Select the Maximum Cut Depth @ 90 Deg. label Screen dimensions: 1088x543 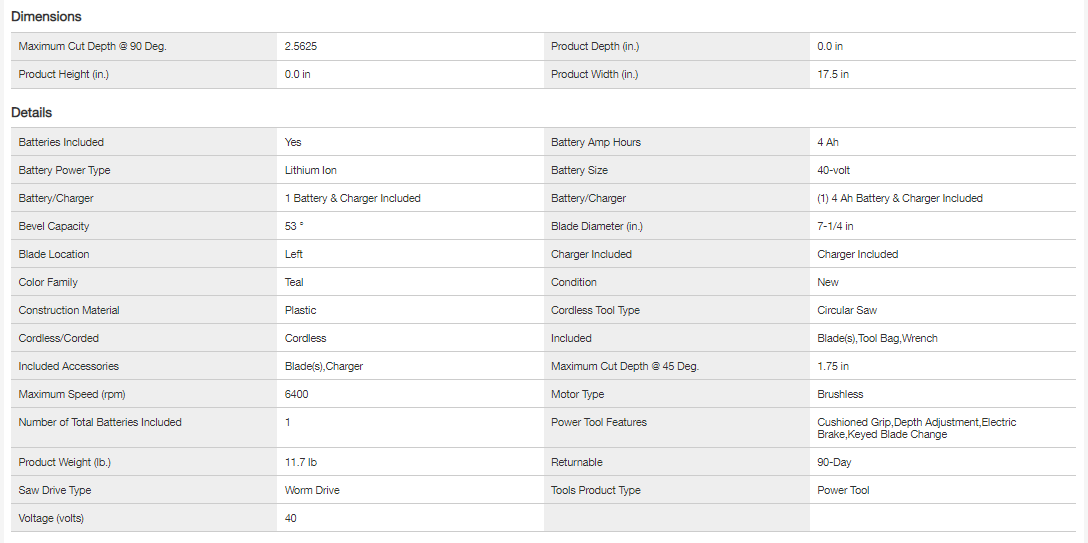point(92,46)
